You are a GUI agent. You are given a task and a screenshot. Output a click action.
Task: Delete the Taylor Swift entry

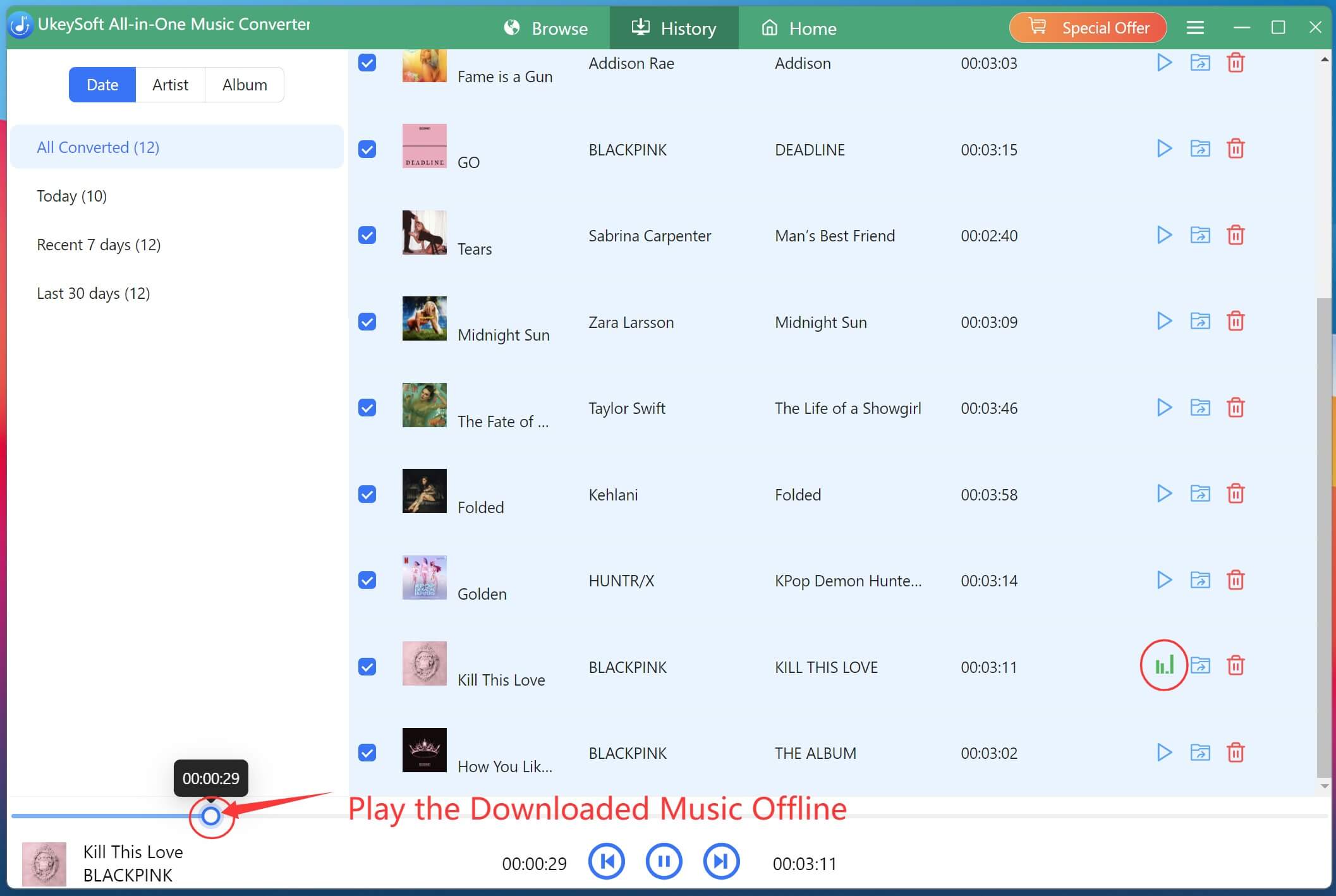pos(1236,408)
